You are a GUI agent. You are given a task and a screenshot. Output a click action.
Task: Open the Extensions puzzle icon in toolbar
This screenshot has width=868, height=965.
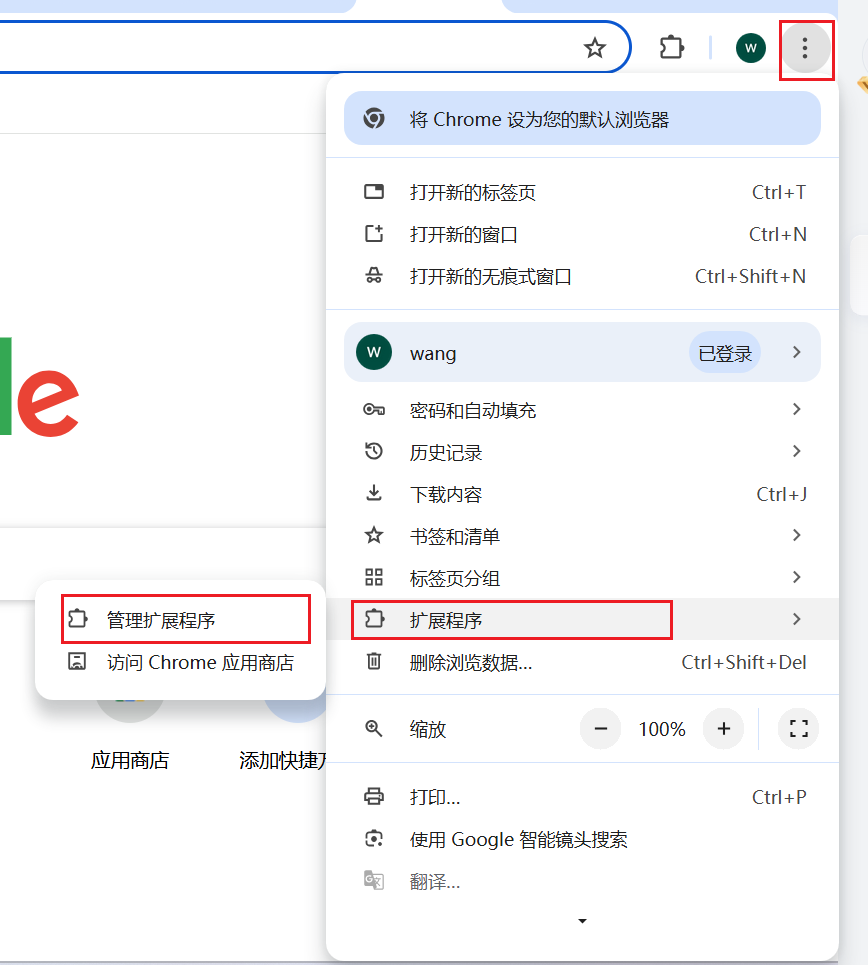coord(672,48)
